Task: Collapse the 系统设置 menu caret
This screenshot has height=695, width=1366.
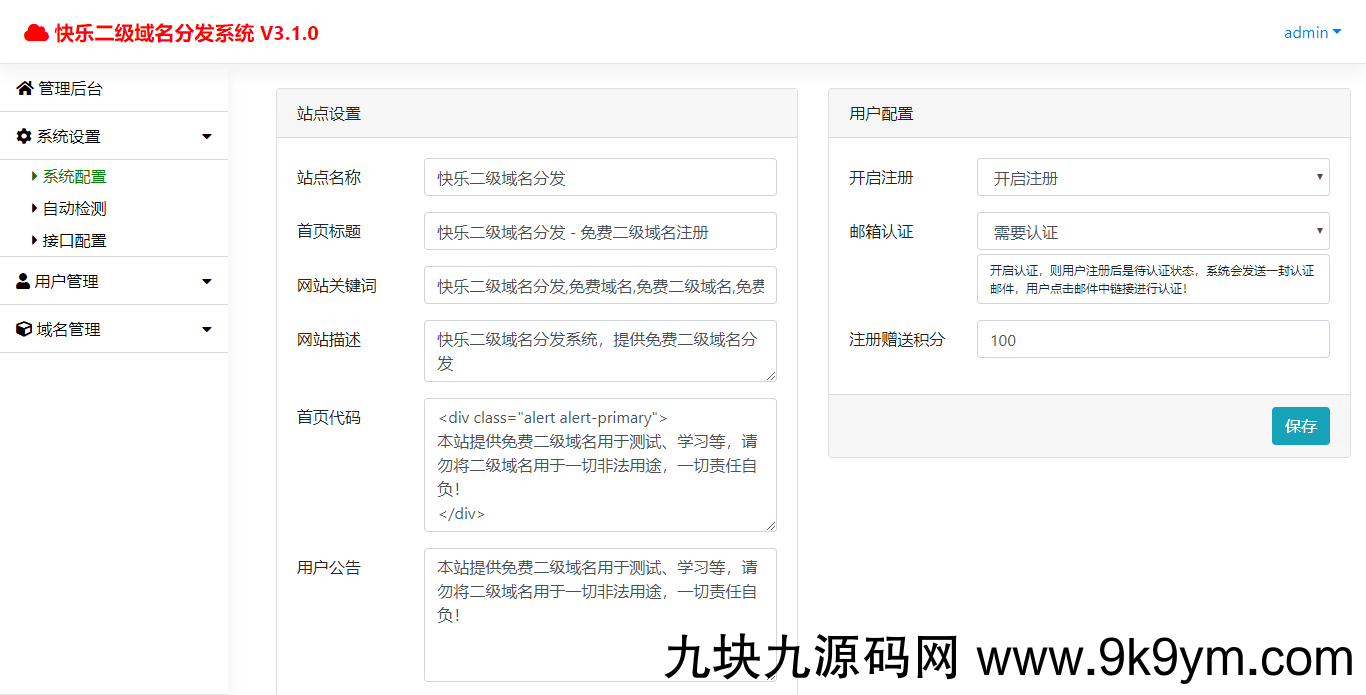Action: (207, 137)
